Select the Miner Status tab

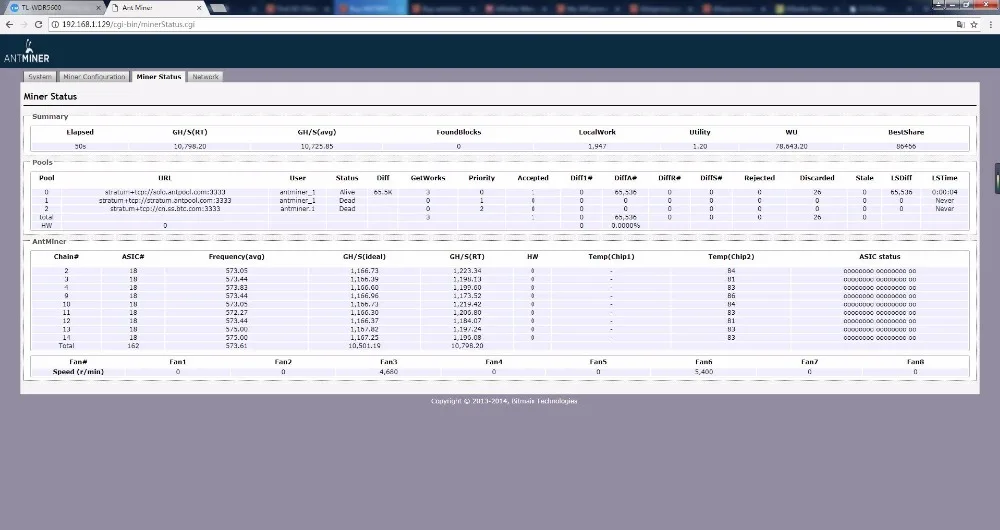159,77
